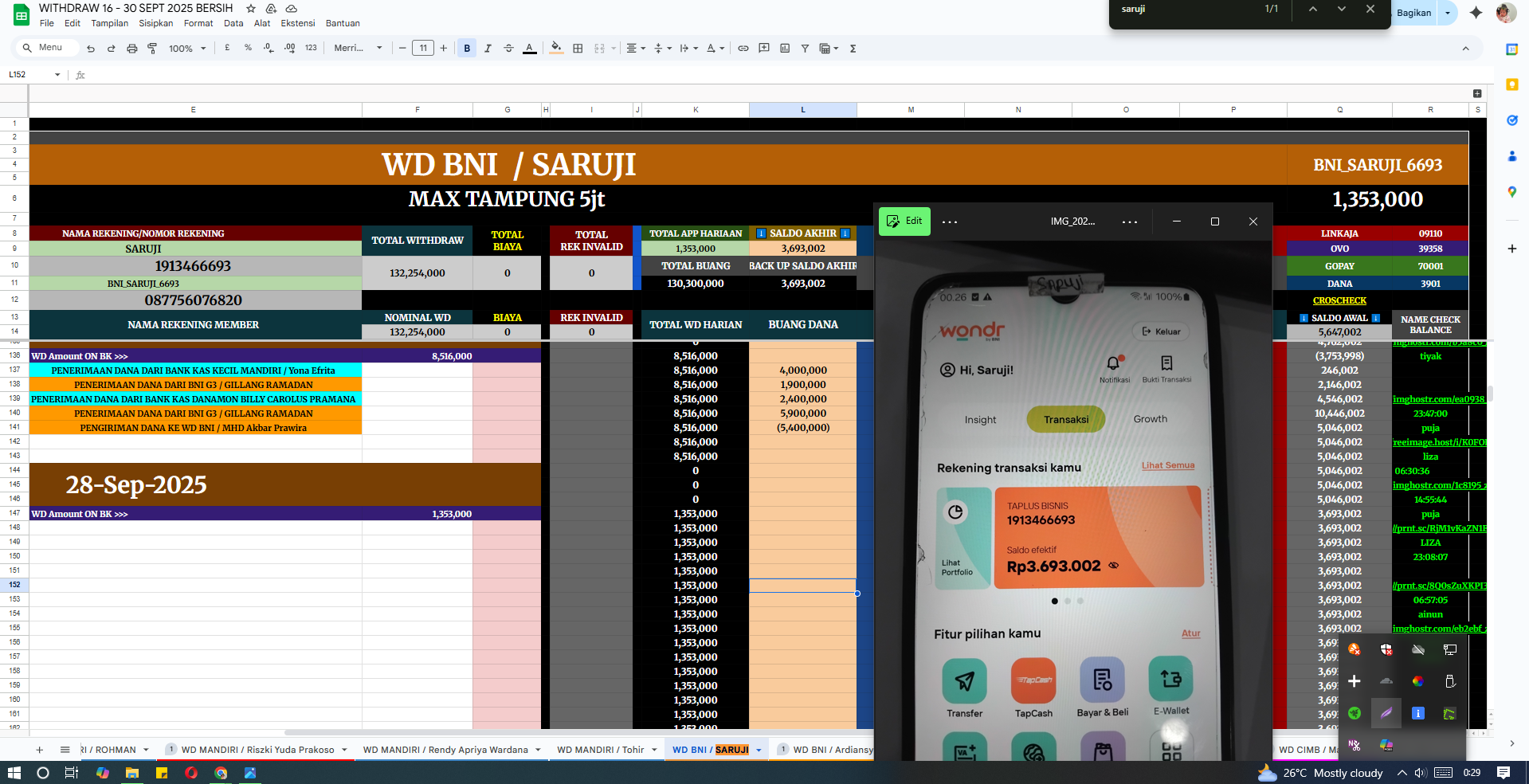Viewport: 1529px width, 784px height.
Task: Open Chrome from the taskbar
Action: pyautogui.click(x=221, y=773)
